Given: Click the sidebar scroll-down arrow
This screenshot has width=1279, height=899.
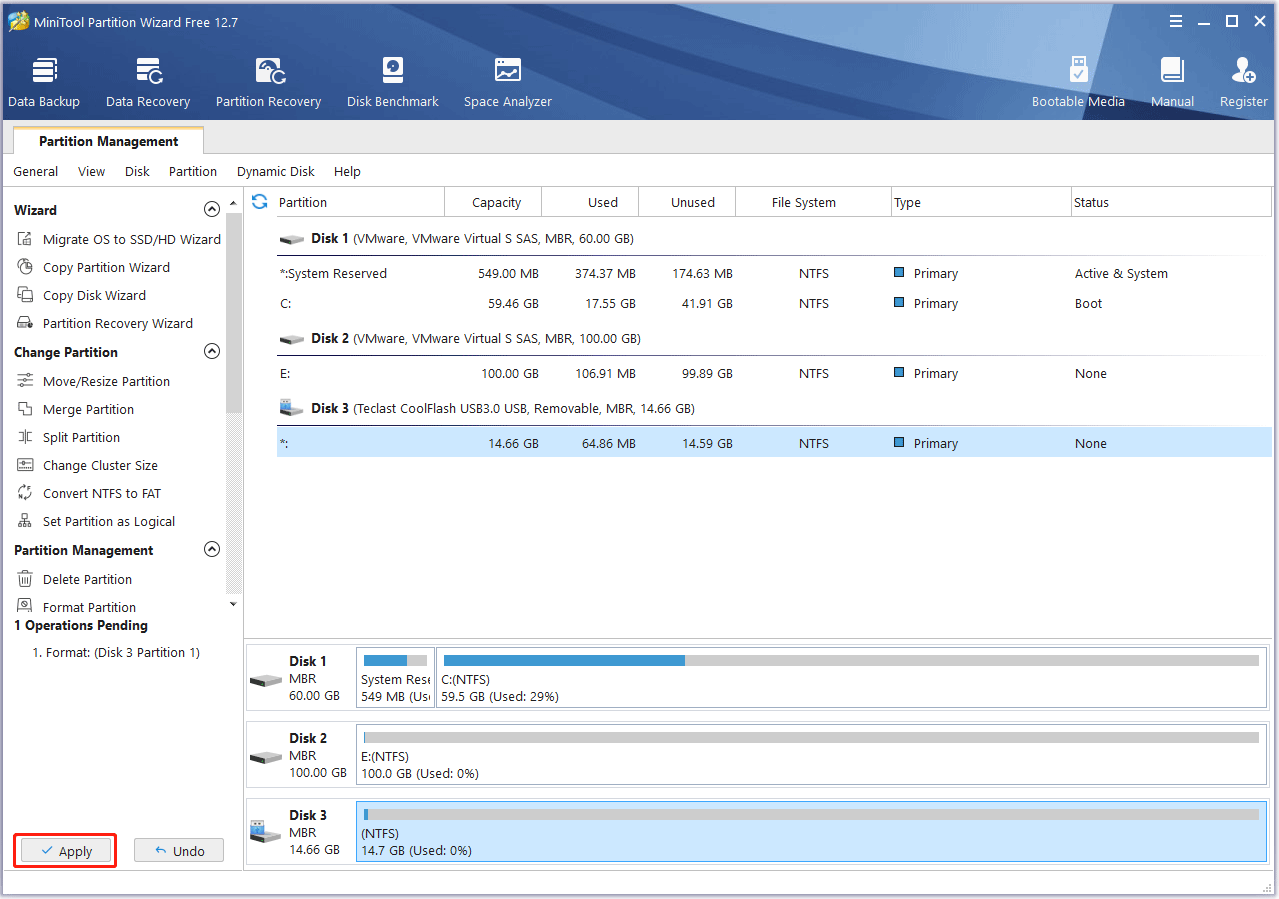Looking at the screenshot, I should pyautogui.click(x=234, y=604).
